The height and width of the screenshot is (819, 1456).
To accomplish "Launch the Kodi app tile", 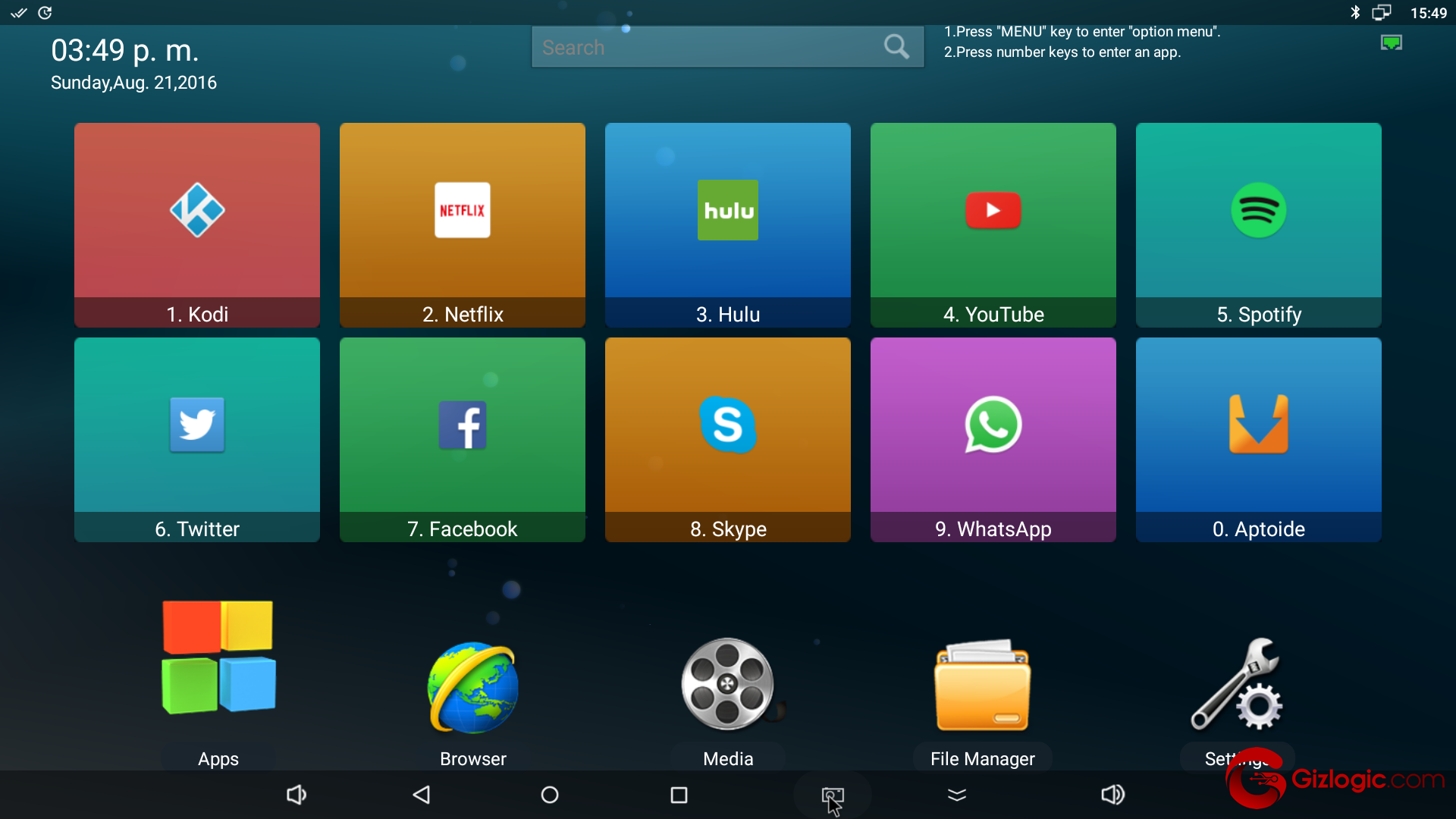I will (x=197, y=224).
